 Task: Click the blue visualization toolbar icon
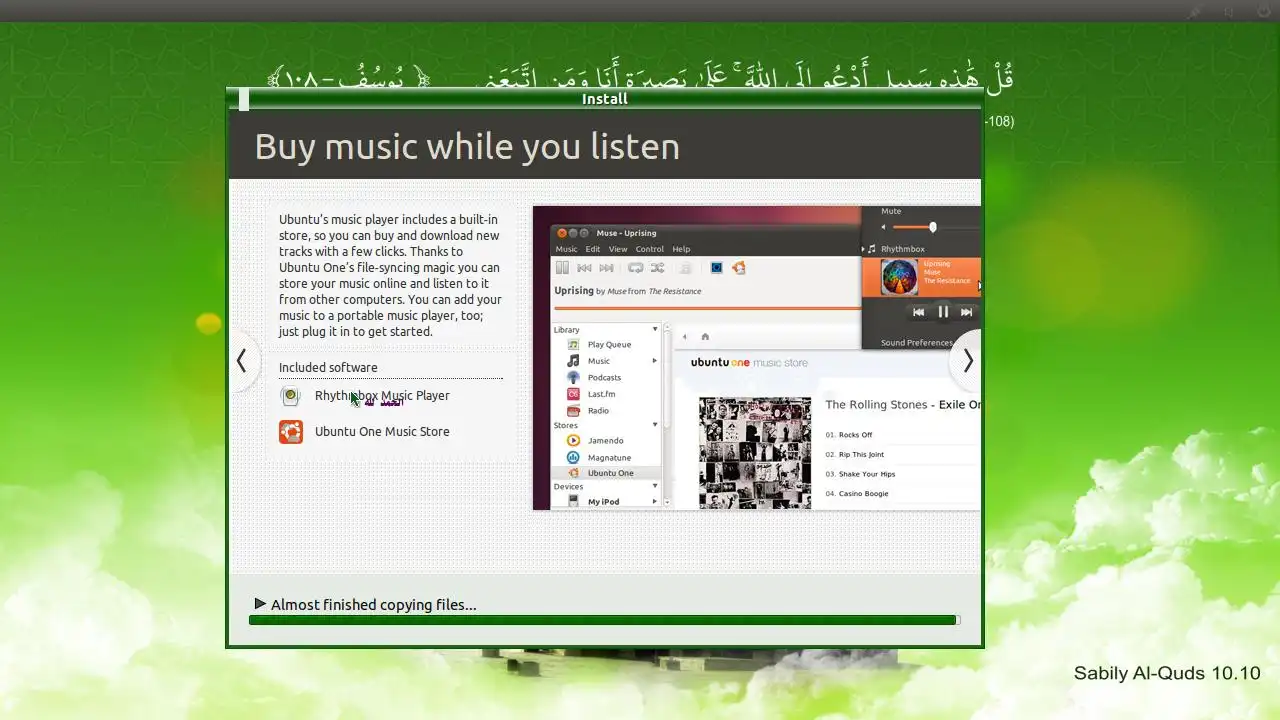(716, 268)
